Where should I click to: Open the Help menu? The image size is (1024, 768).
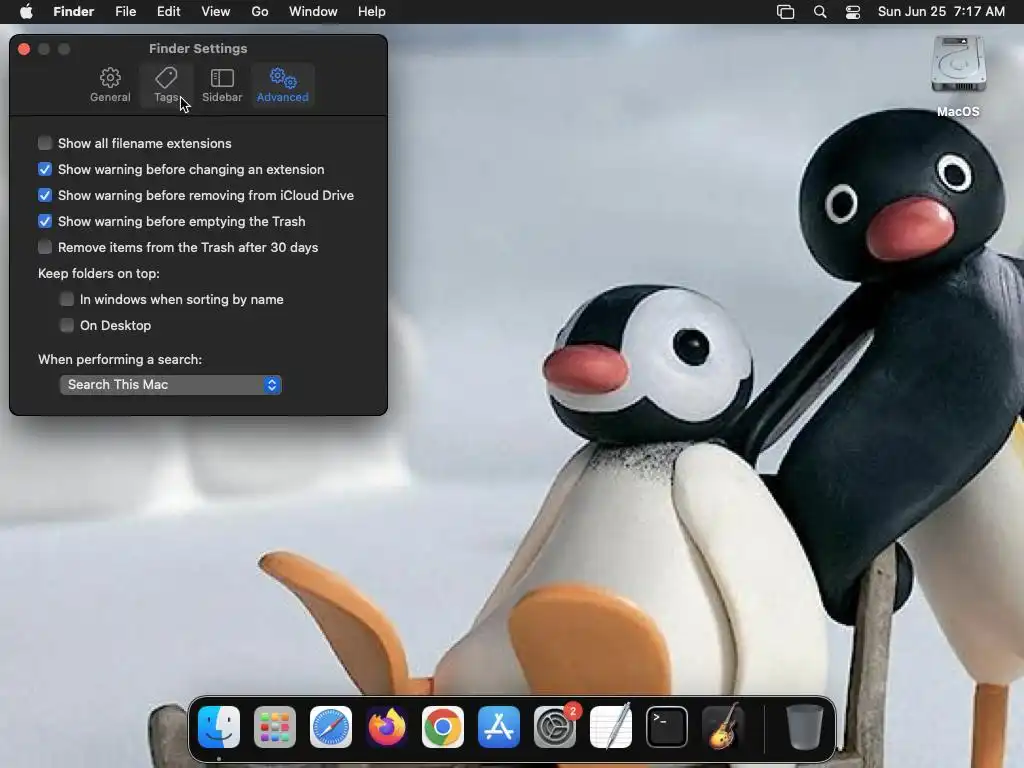coord(372,12)
